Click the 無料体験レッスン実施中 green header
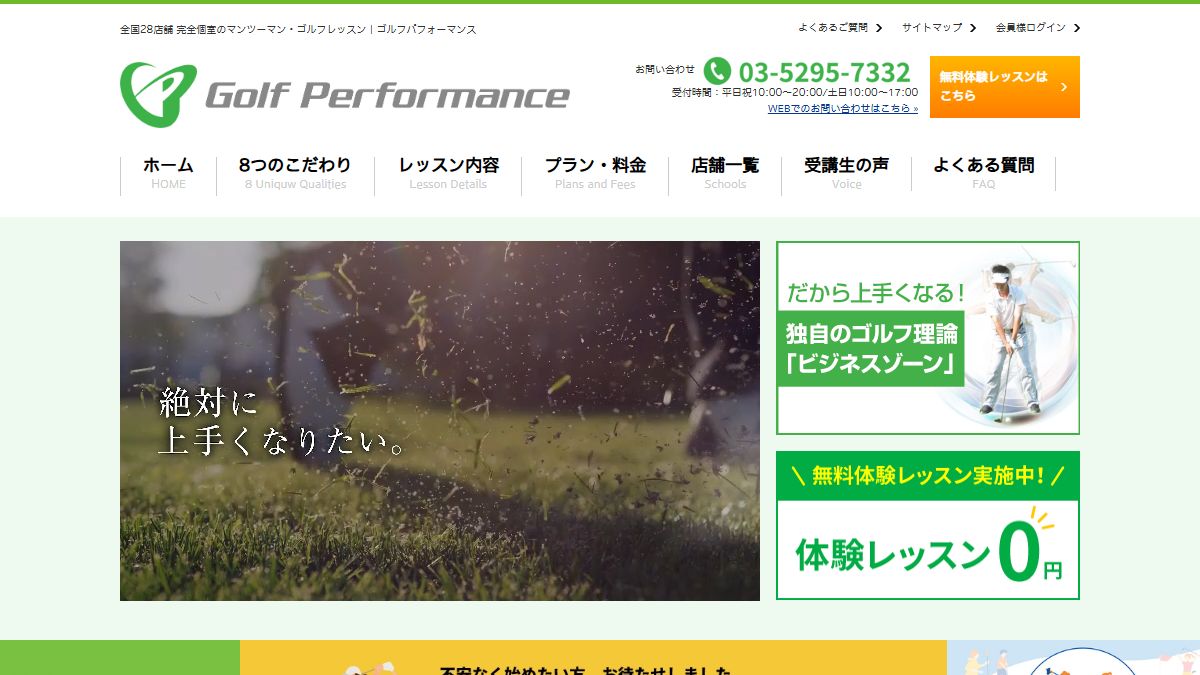Screen dimensions: 1200x675 click(x=928, y=476)
